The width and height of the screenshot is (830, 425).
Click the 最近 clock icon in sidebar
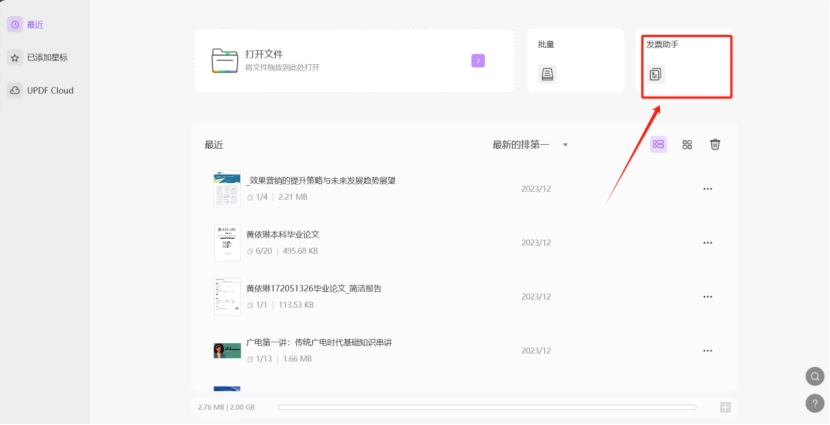(15, 25)
